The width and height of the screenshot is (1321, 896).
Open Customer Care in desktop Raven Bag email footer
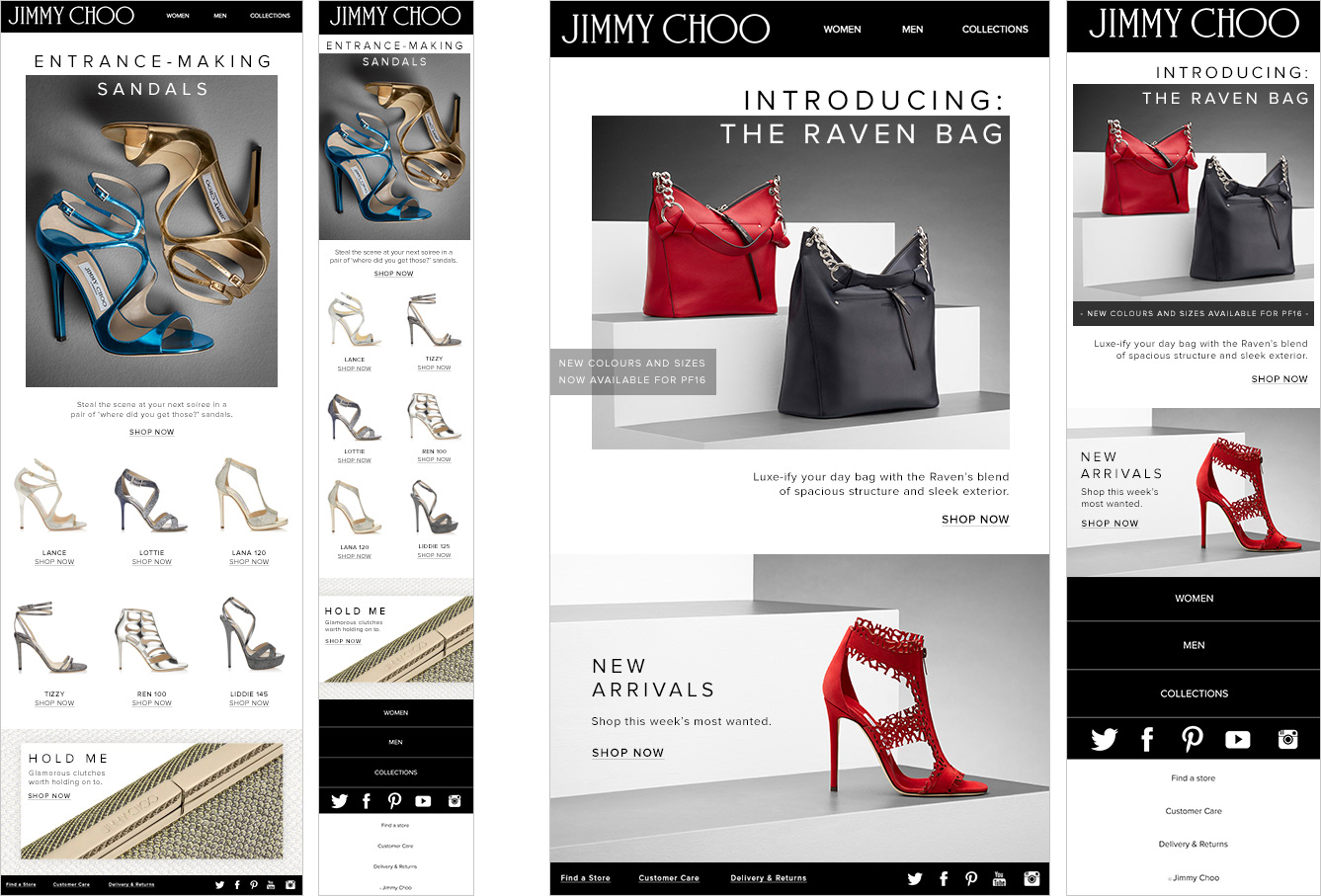[669, 878]
